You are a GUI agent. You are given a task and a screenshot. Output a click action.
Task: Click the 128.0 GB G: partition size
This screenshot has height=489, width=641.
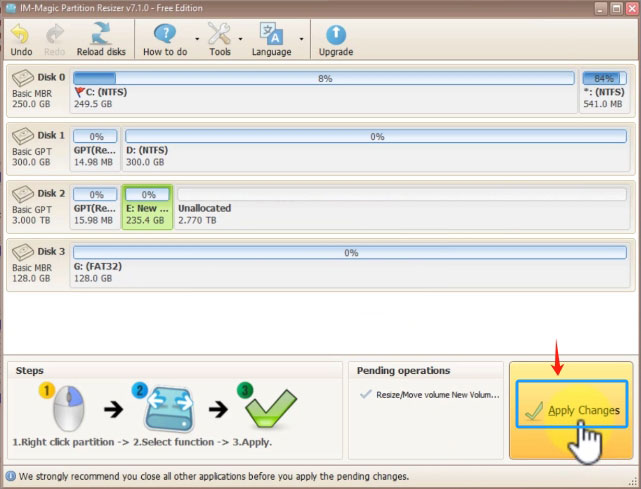tap(93, 278)
